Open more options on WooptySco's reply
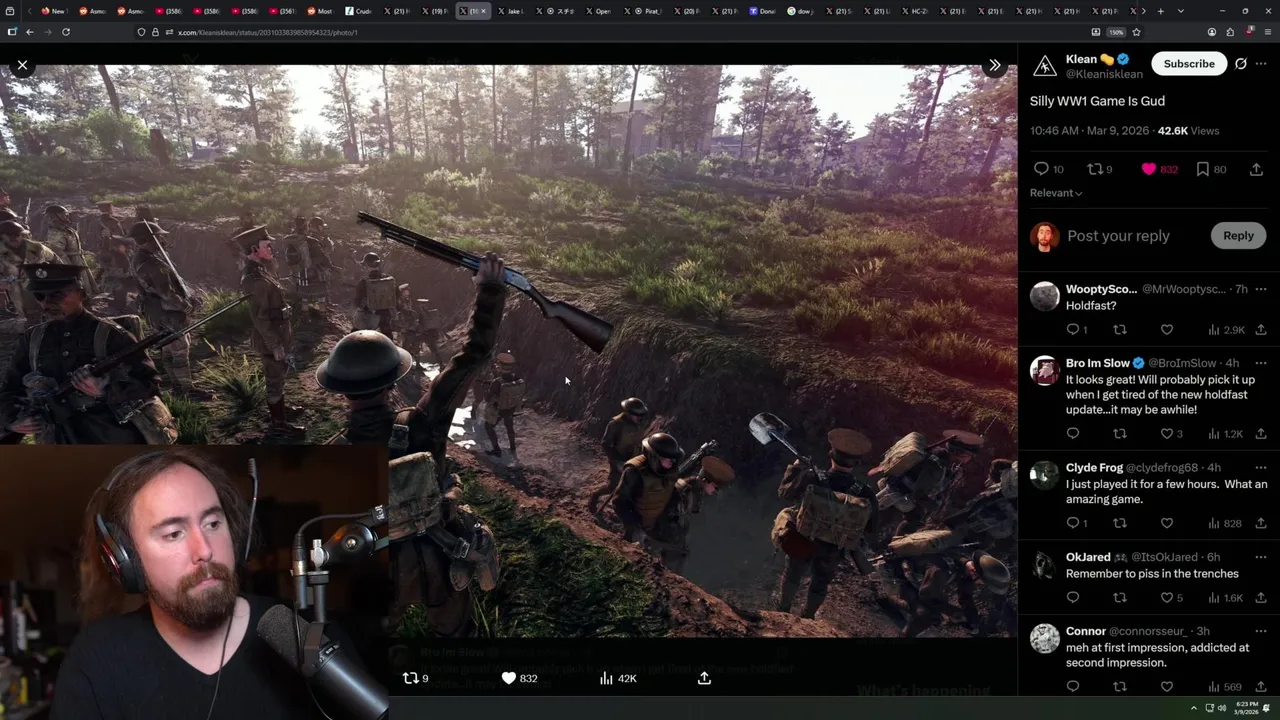This screenshot has width=1280, height=720. [1261, 289]
